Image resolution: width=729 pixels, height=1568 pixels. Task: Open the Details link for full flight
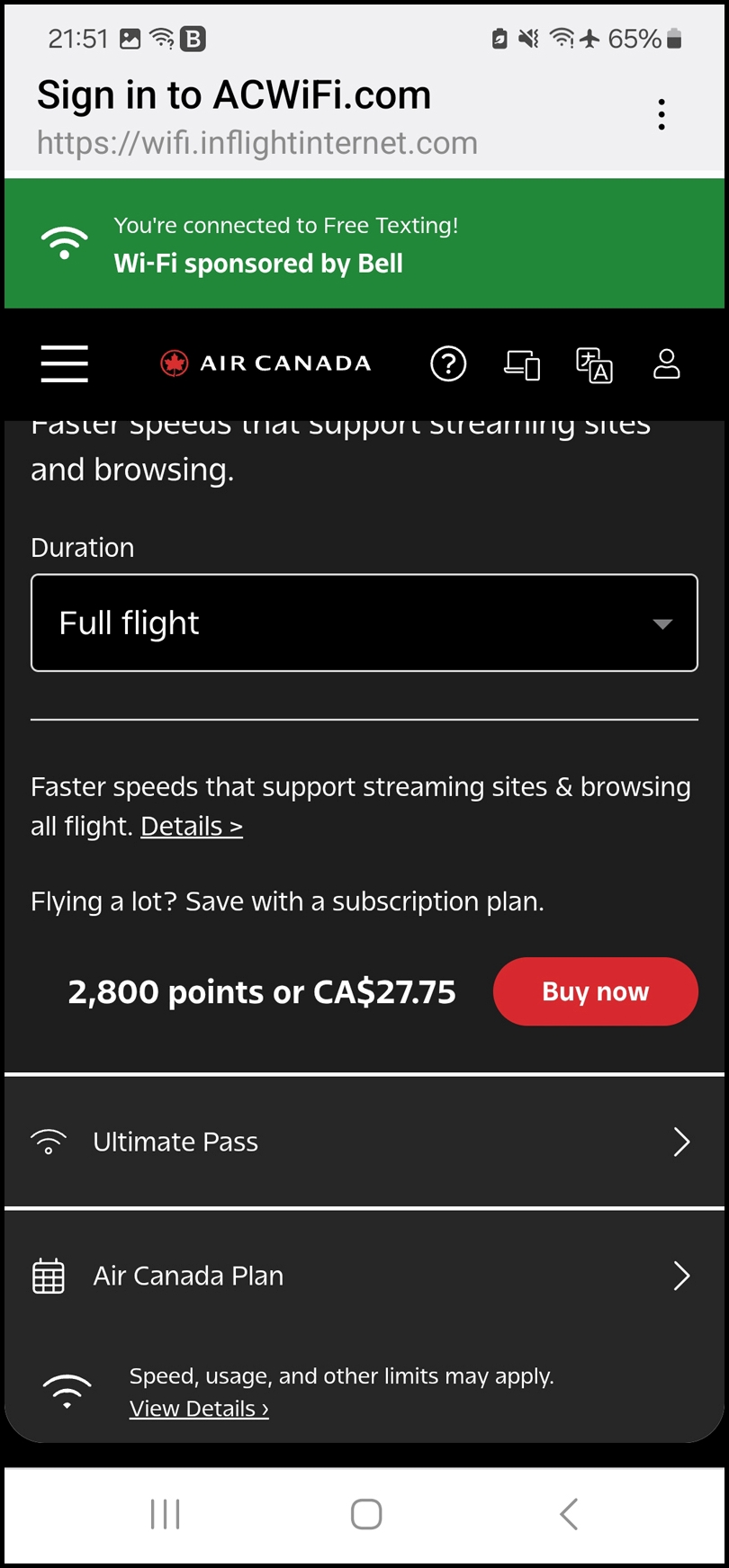[x=192, y=826]
